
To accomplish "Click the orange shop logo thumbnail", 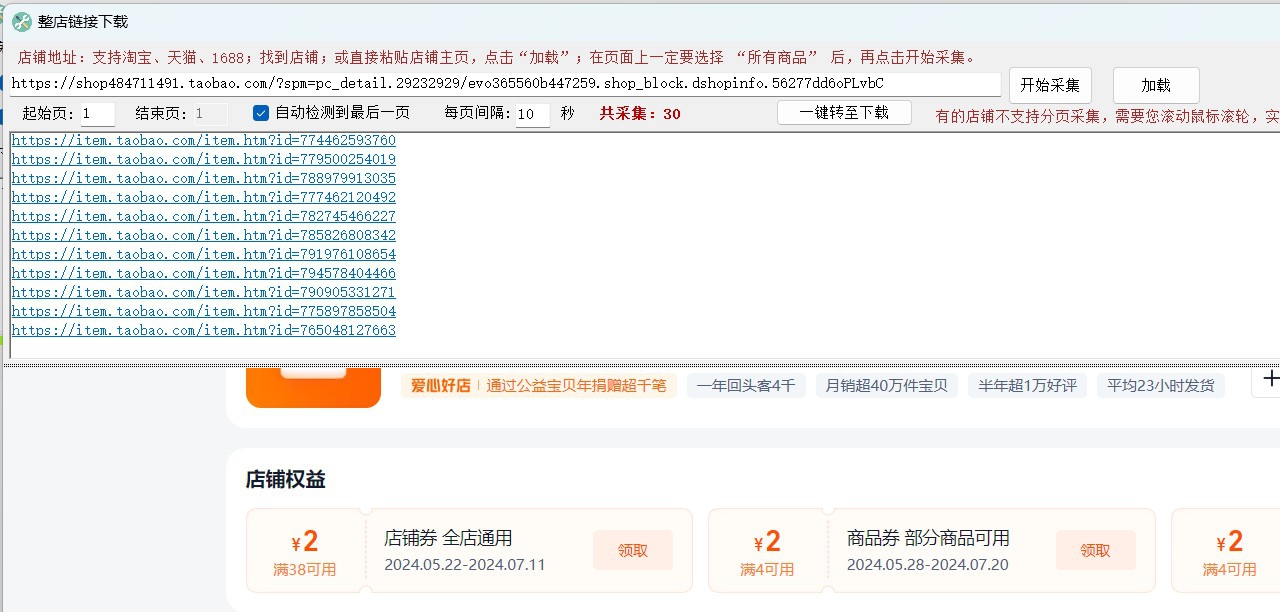I will click(313, 387).
